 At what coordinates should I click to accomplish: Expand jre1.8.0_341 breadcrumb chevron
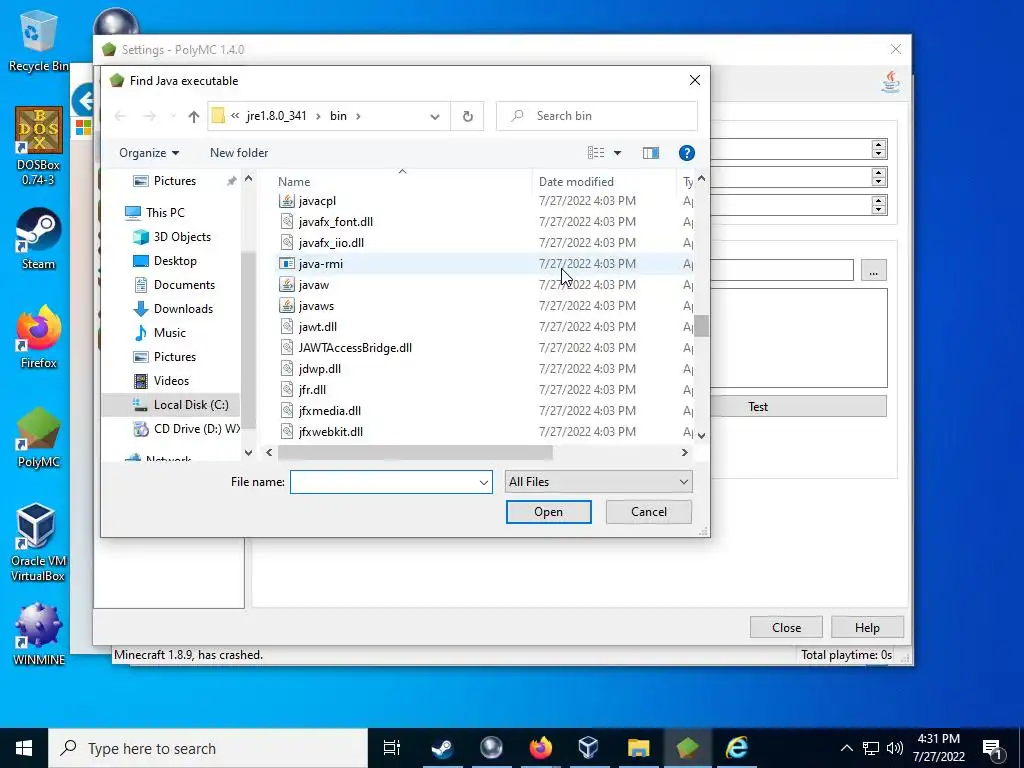[x=318, y=116]
